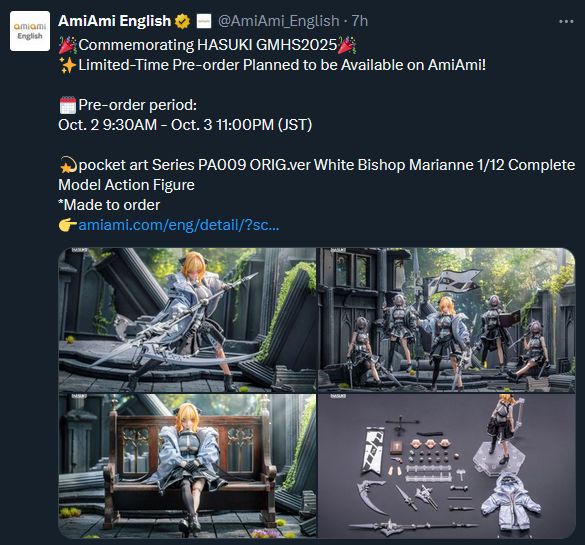Click the shooting star emoji before pocket art
The image size is (585, 545).
[x=68, y=165]
